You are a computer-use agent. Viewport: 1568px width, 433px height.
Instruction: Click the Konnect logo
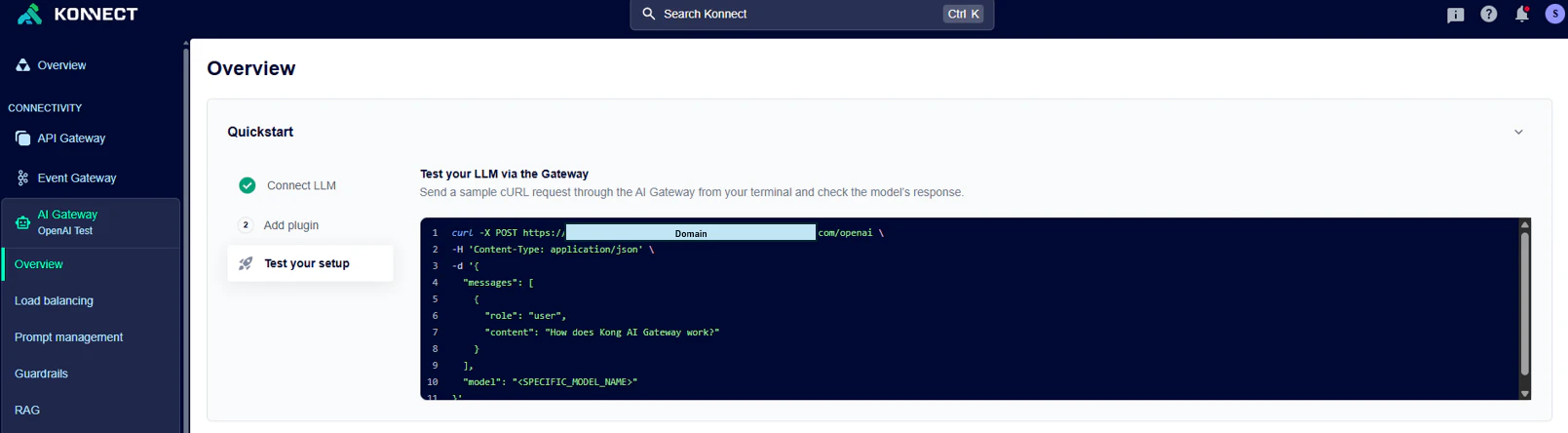point(78,14)
